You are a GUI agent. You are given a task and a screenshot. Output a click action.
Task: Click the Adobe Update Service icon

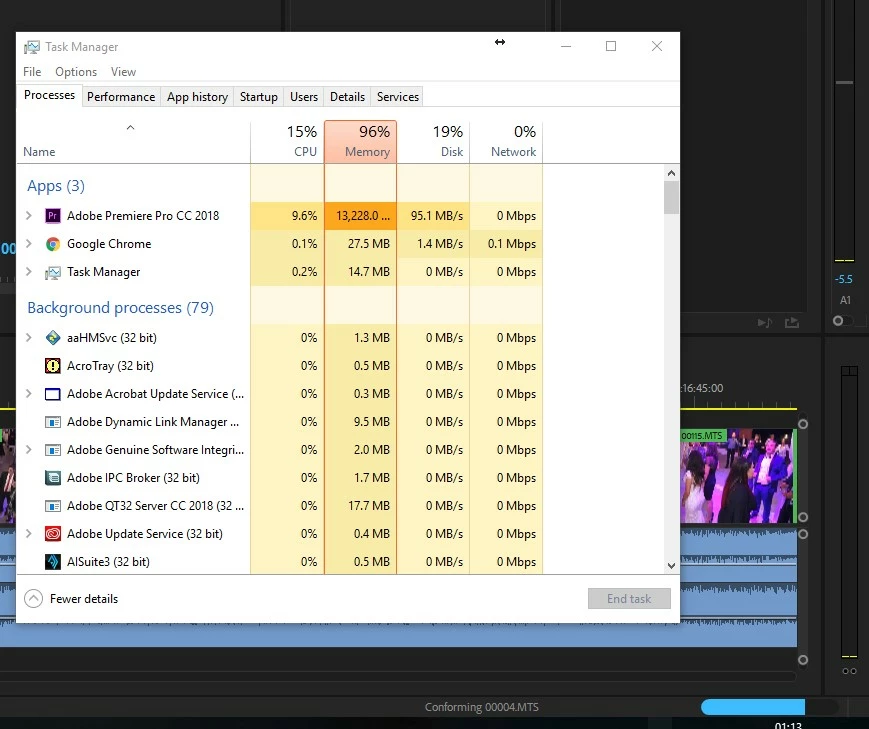click(x=53, y=533)
